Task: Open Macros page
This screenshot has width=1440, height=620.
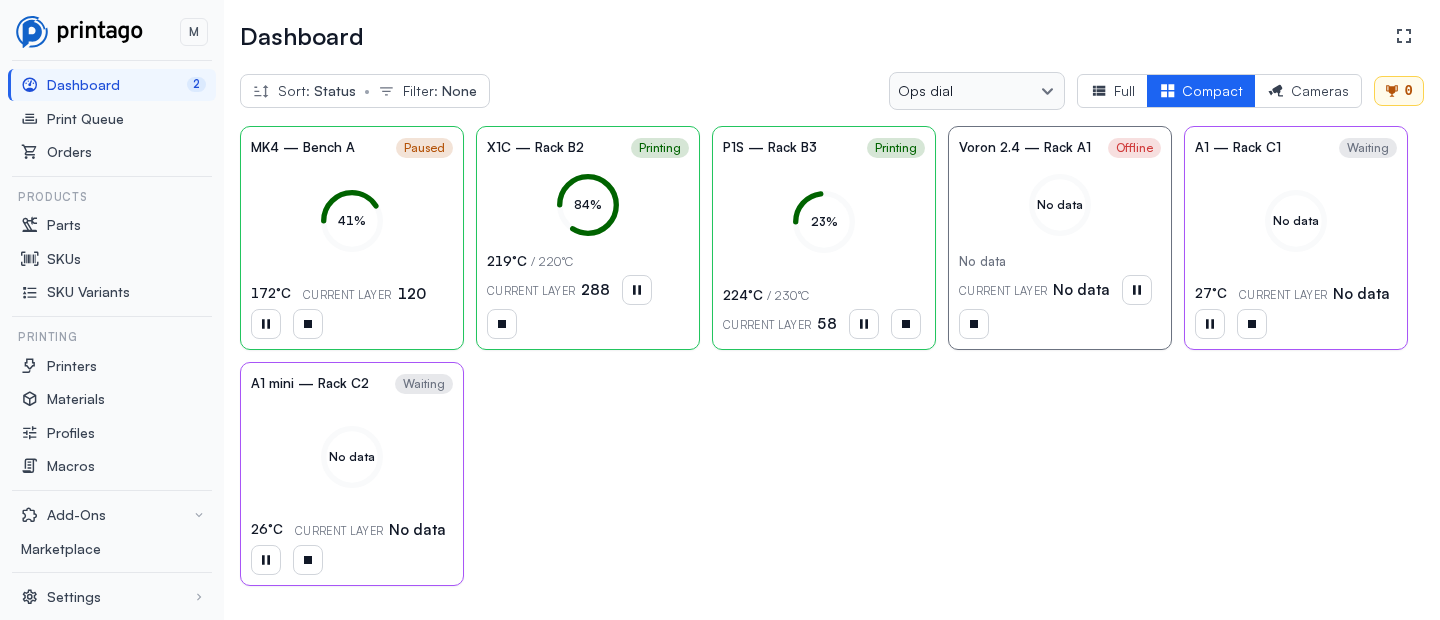Action: pos(112,466)
